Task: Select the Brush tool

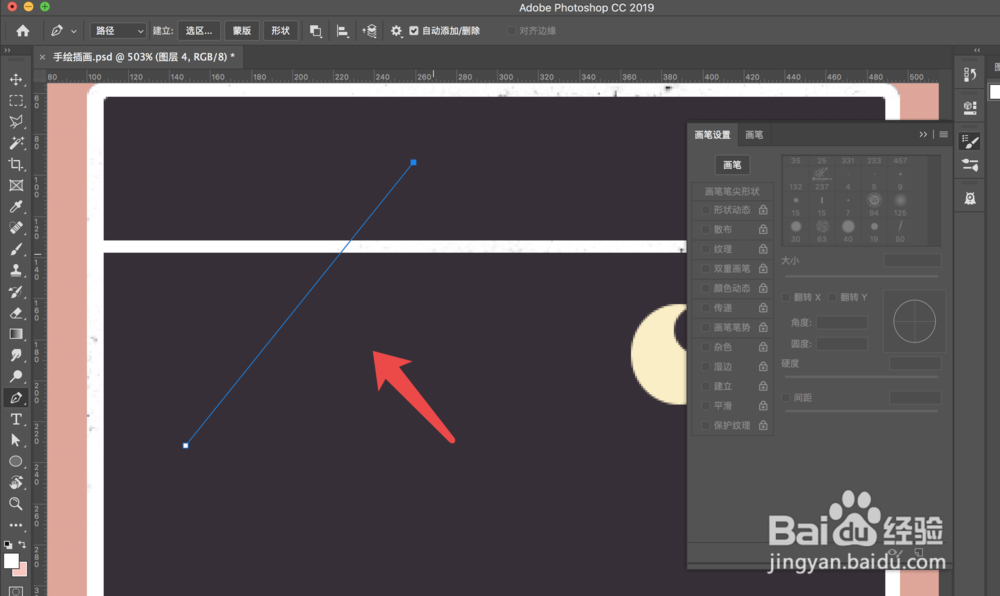Action: (x=16, y=249)
